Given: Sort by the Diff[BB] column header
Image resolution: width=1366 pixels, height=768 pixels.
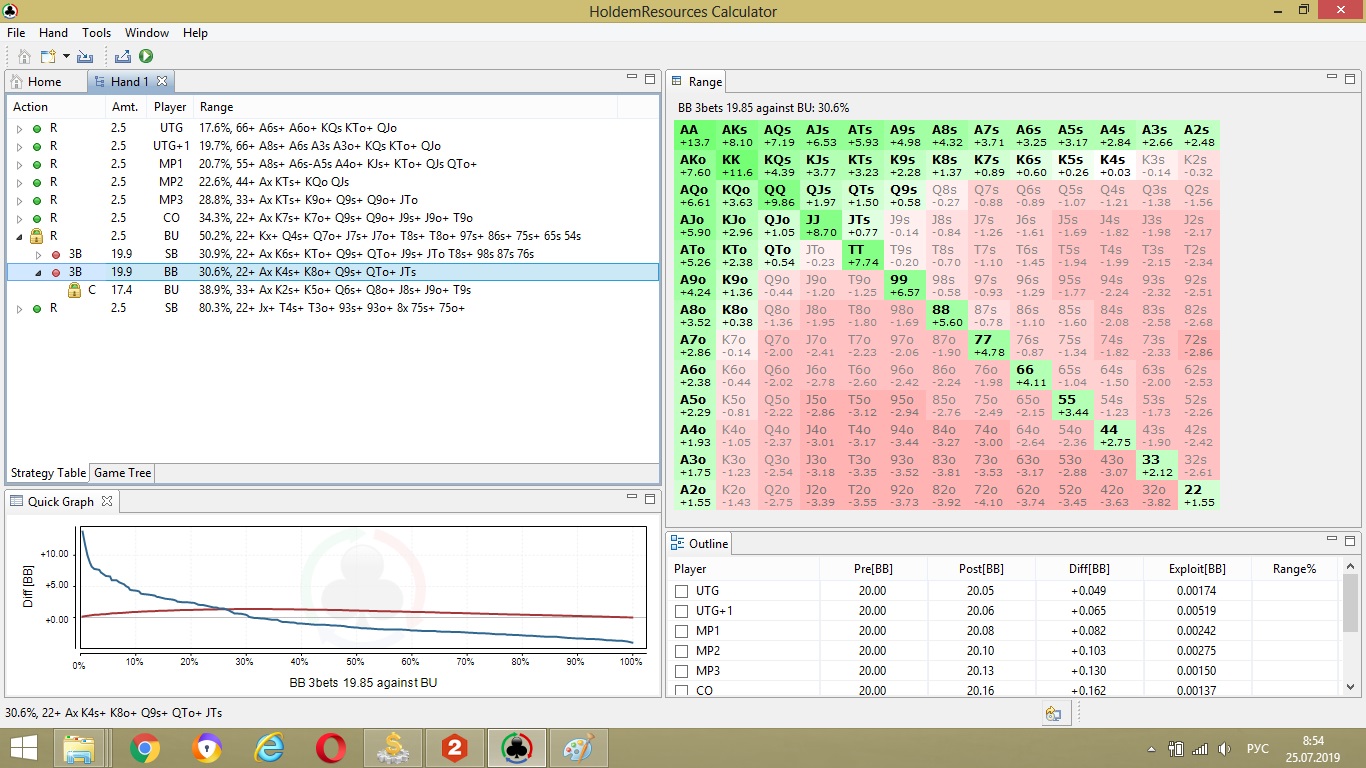Looking at the screenshot, I should [1089, 569].
